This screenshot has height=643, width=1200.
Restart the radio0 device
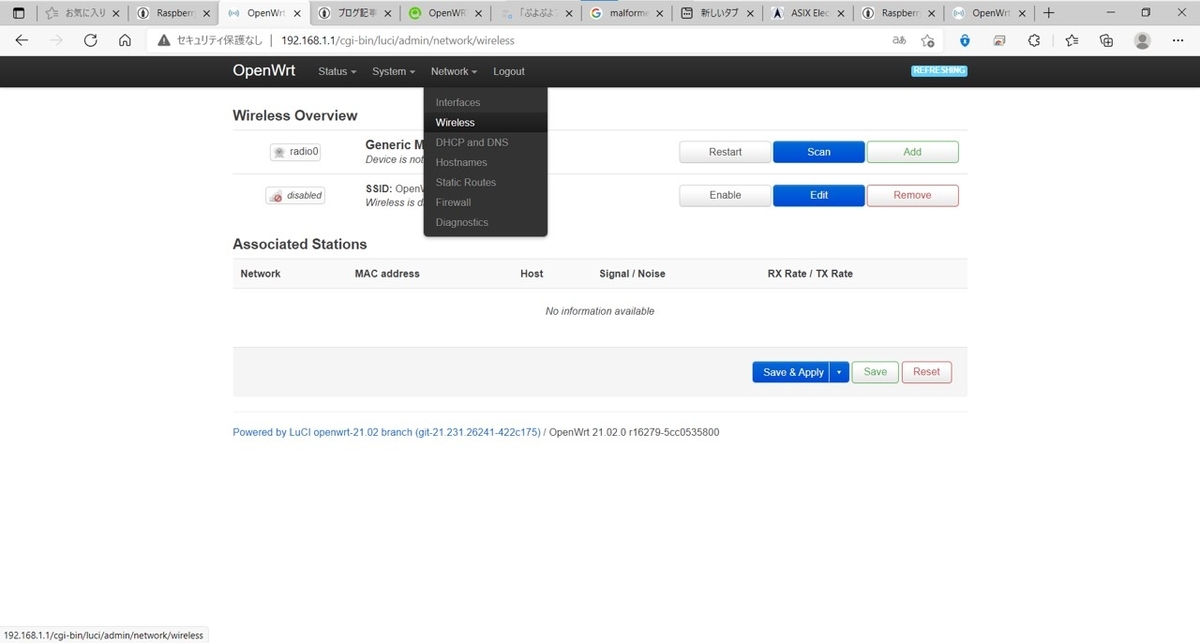click(725, 152)
